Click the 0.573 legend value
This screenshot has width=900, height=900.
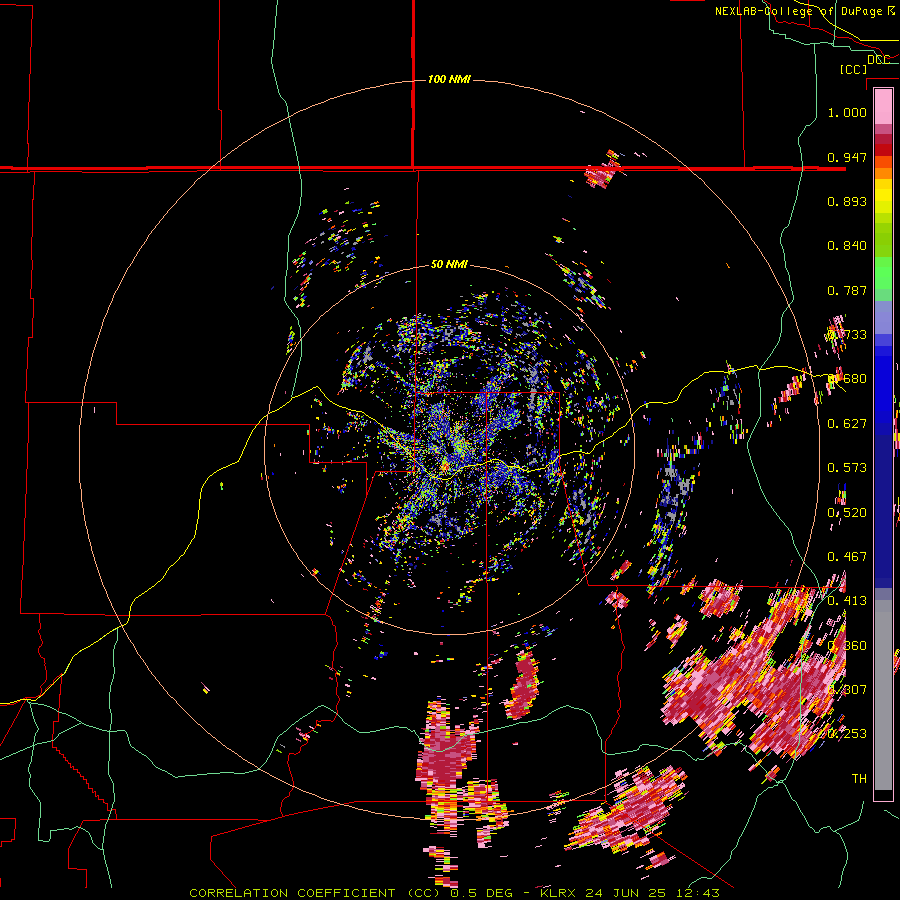click(x=847, y=468)
